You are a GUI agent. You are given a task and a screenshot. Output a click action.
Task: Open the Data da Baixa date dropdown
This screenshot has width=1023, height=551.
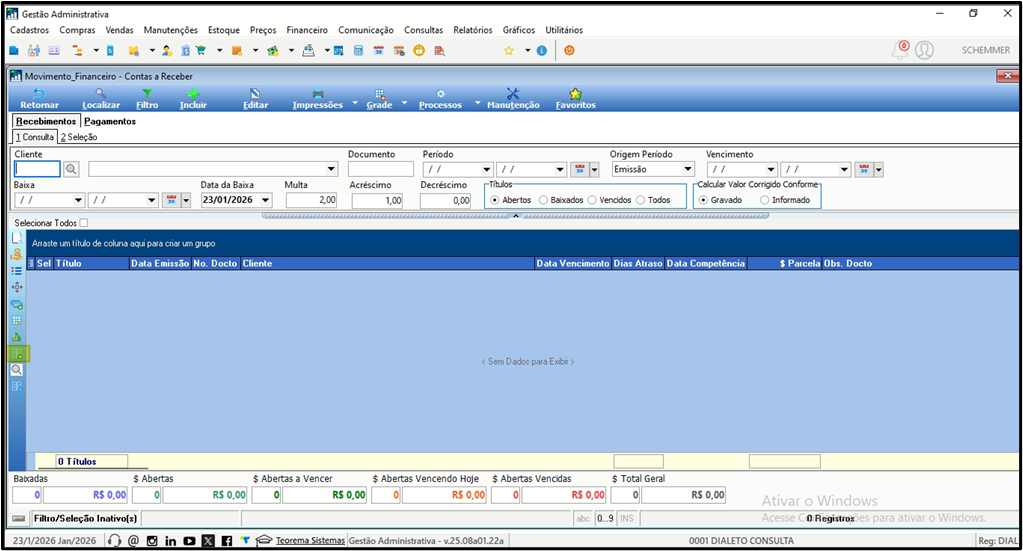pos(266,200)
